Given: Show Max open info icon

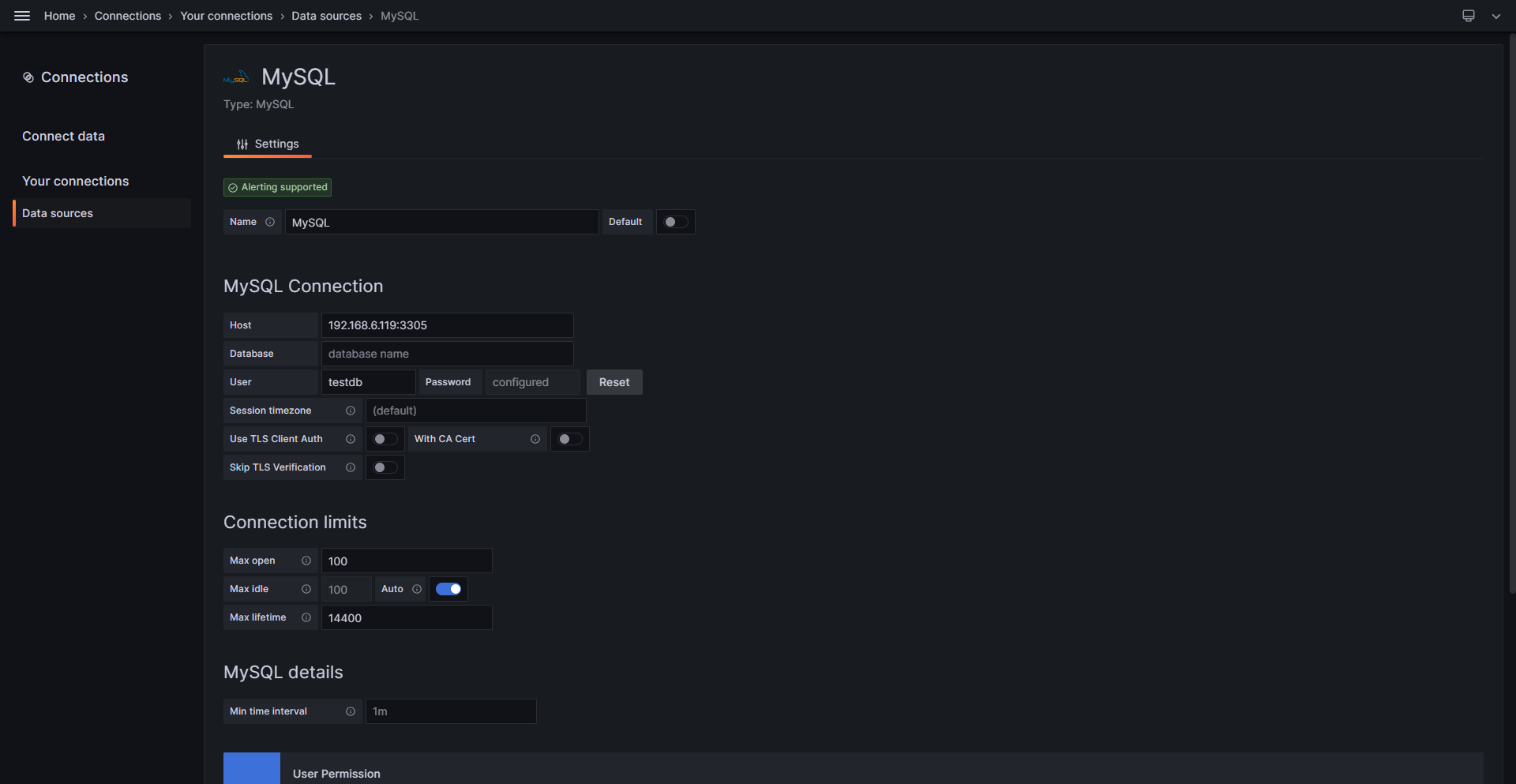Looking at the screenshot, I should (306, 561).
